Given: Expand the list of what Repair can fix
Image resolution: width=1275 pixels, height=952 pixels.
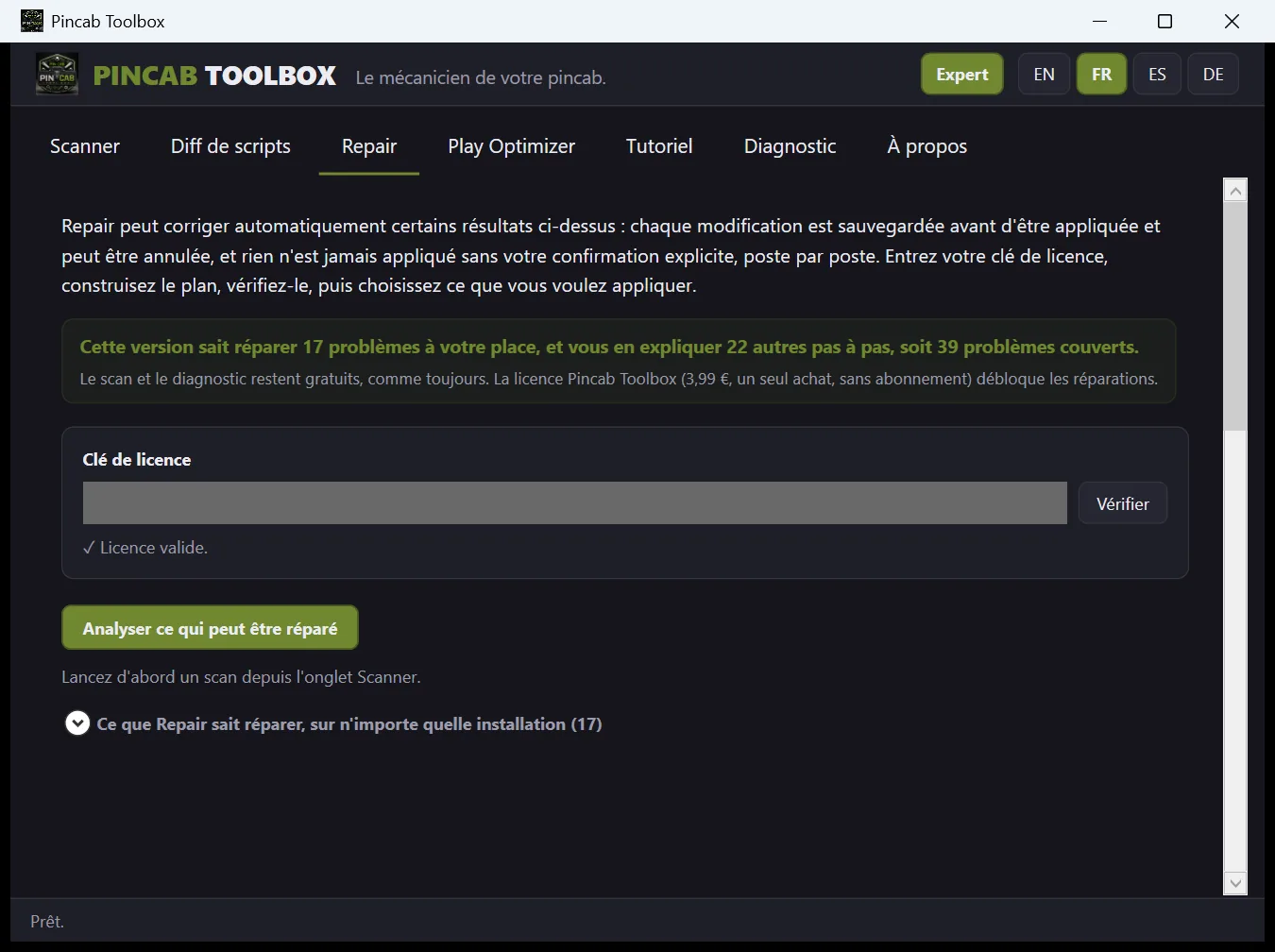Looking at the screenshot, I should (x=77, y=723).
